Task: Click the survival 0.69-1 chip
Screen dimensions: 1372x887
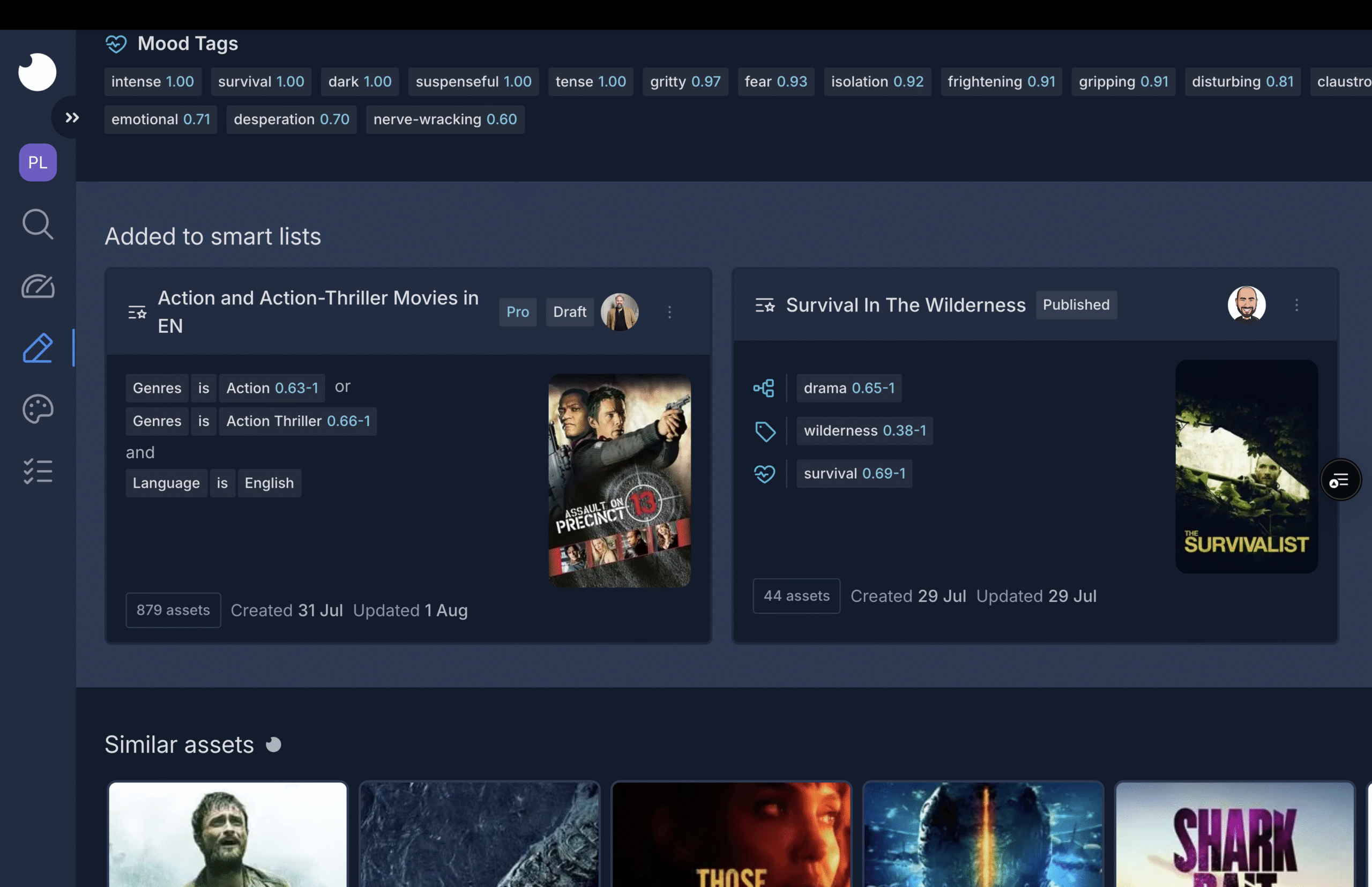Action: click(x=854, y=473)
